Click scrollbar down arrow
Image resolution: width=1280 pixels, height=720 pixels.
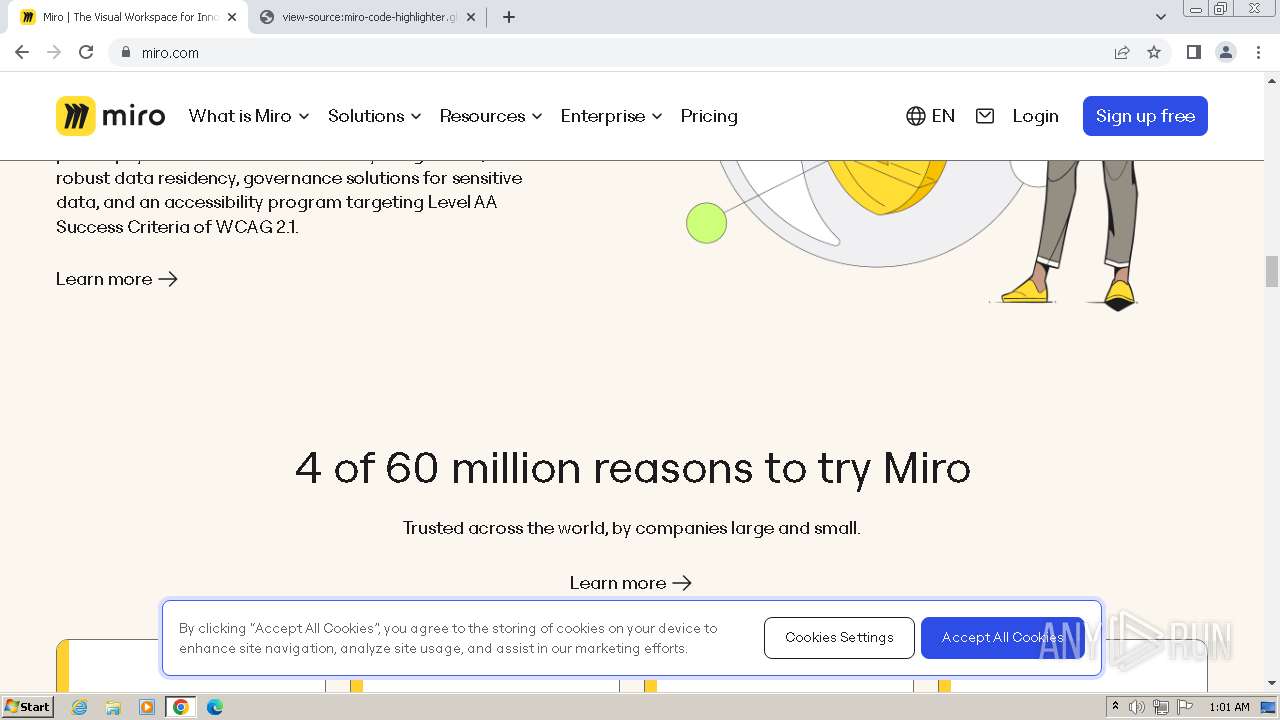pyautogui.click(x=1272, y=683)
